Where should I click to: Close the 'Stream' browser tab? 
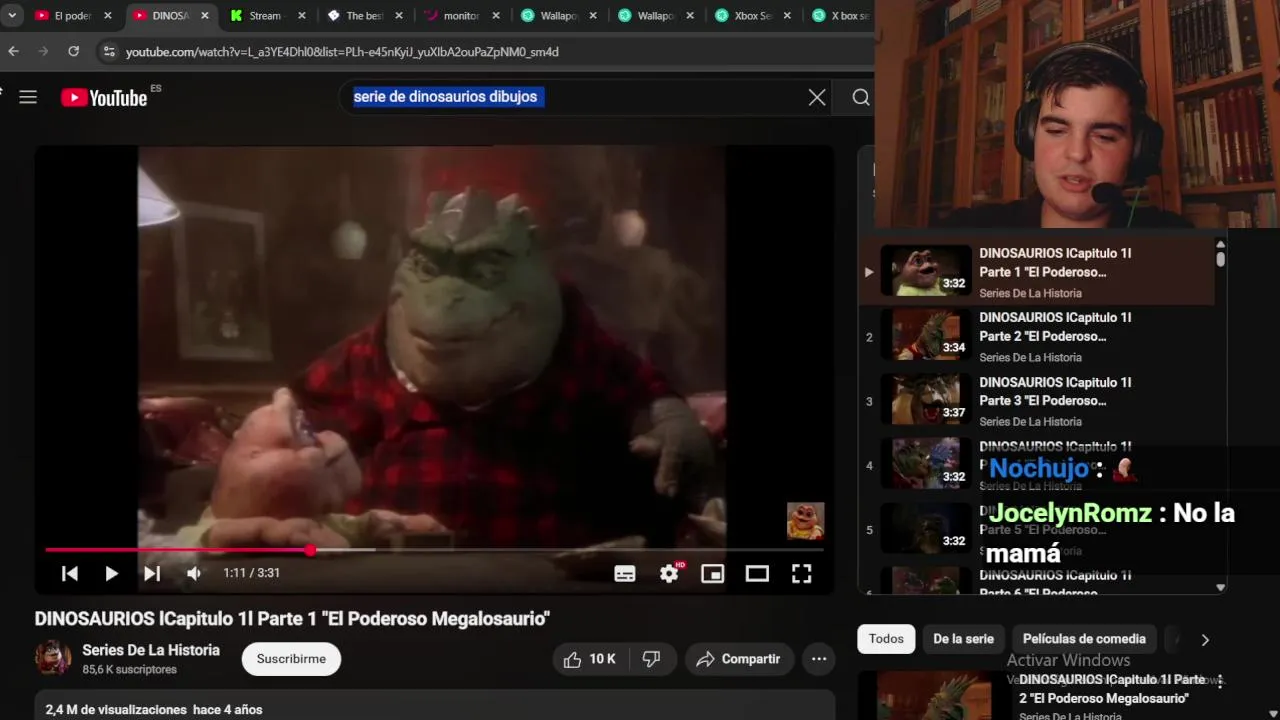pyautogui.click(x=302, y=16)
